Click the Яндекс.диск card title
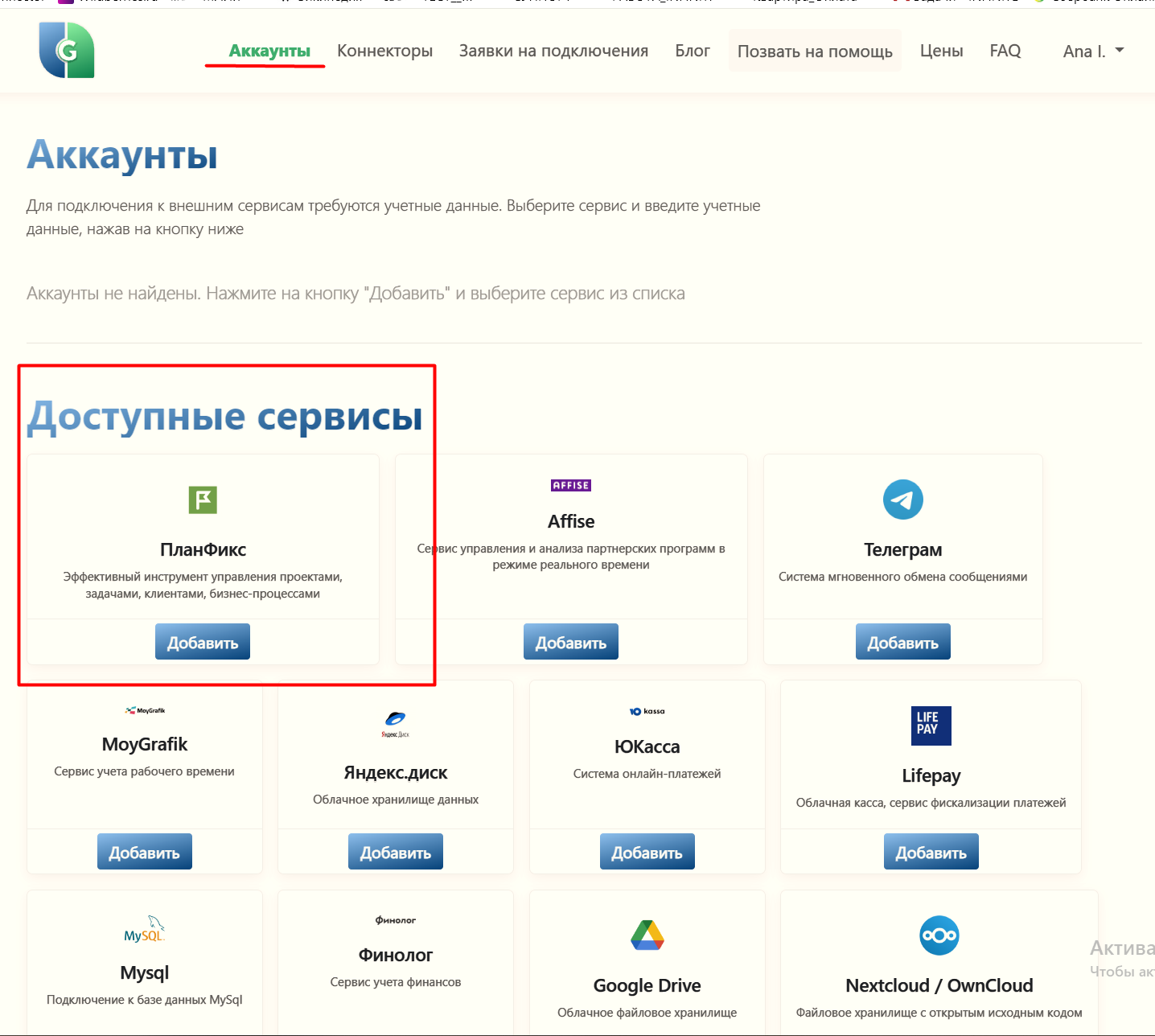Image resolution: width=1155 pixels, height=1036 pixels. click(396, 772)
